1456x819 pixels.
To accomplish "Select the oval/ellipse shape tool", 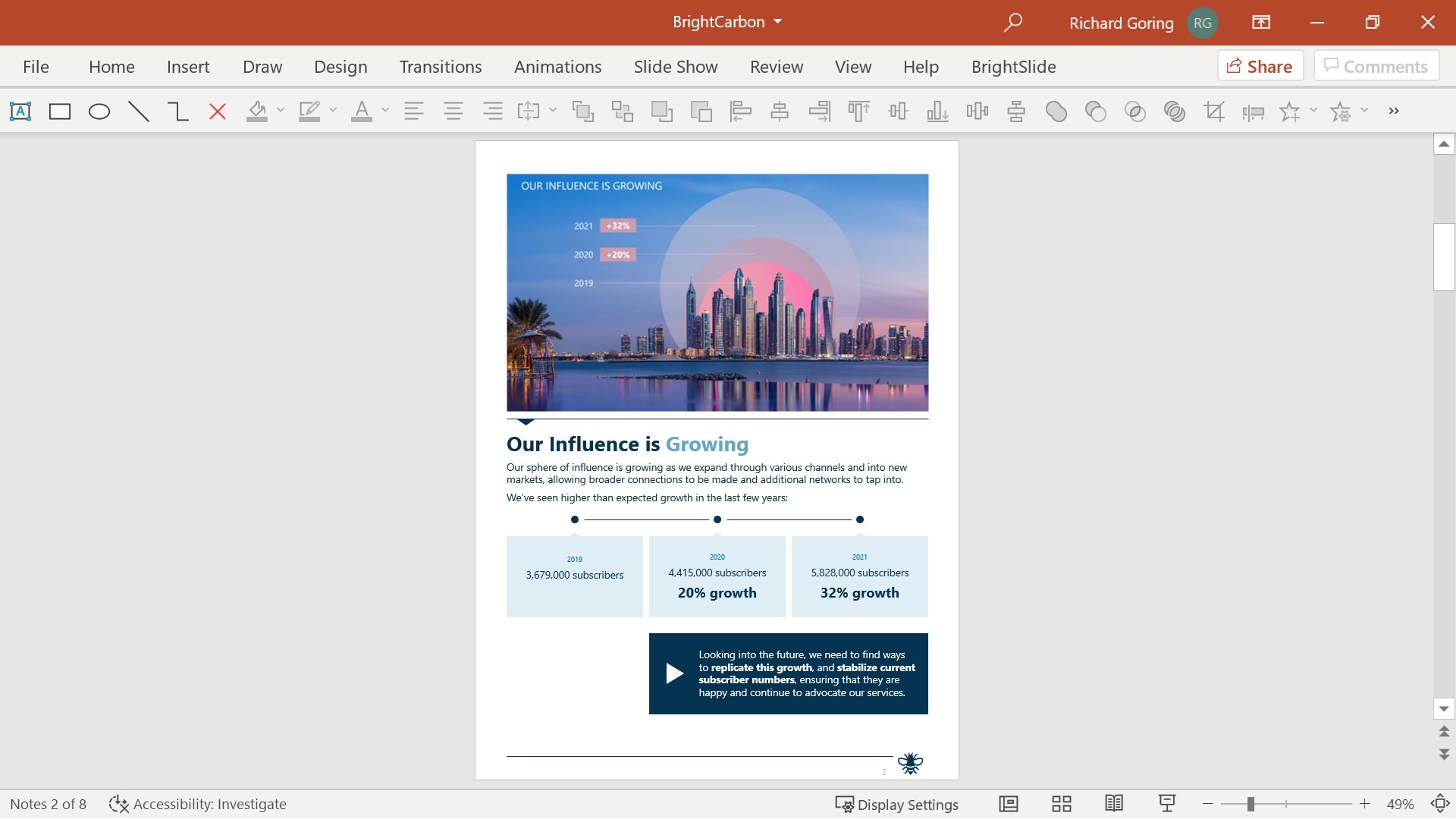I will pyautogui.click(x=98, y=110).
